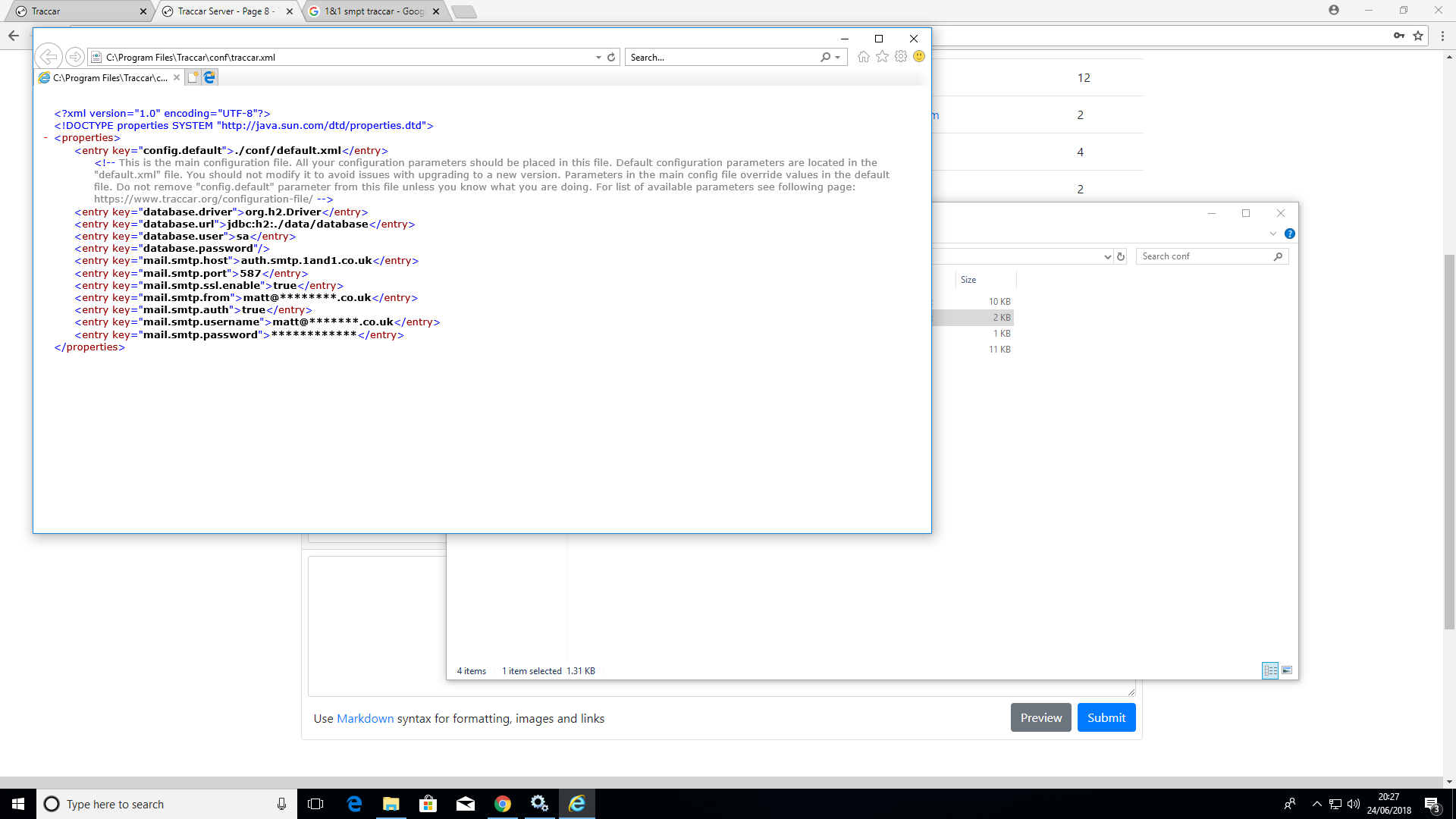
Task: Open Internet Explorer Tools gear menu
Action: (901, 57)
